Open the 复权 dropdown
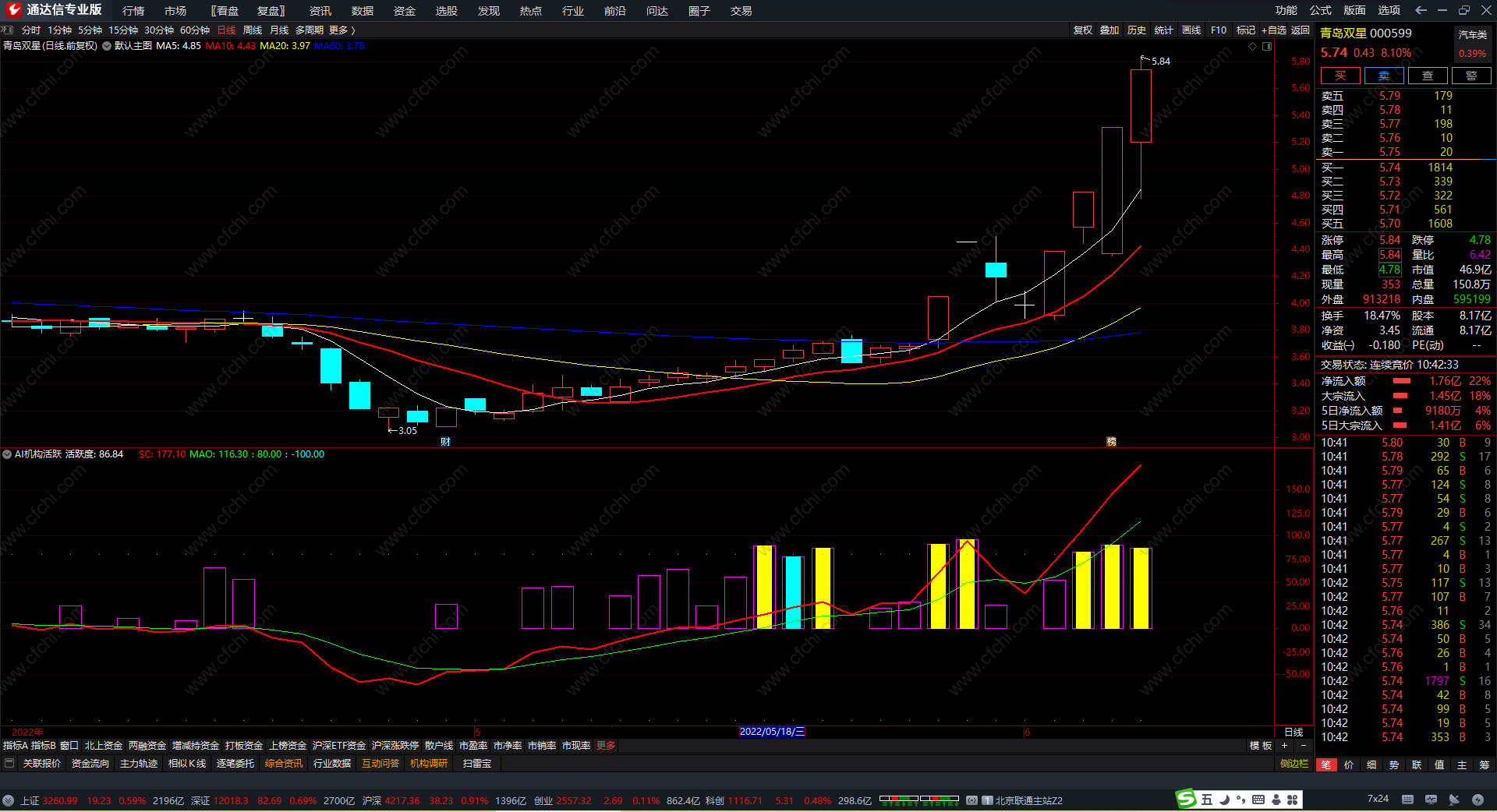The image size is (1497, 812). (1083, 30)
